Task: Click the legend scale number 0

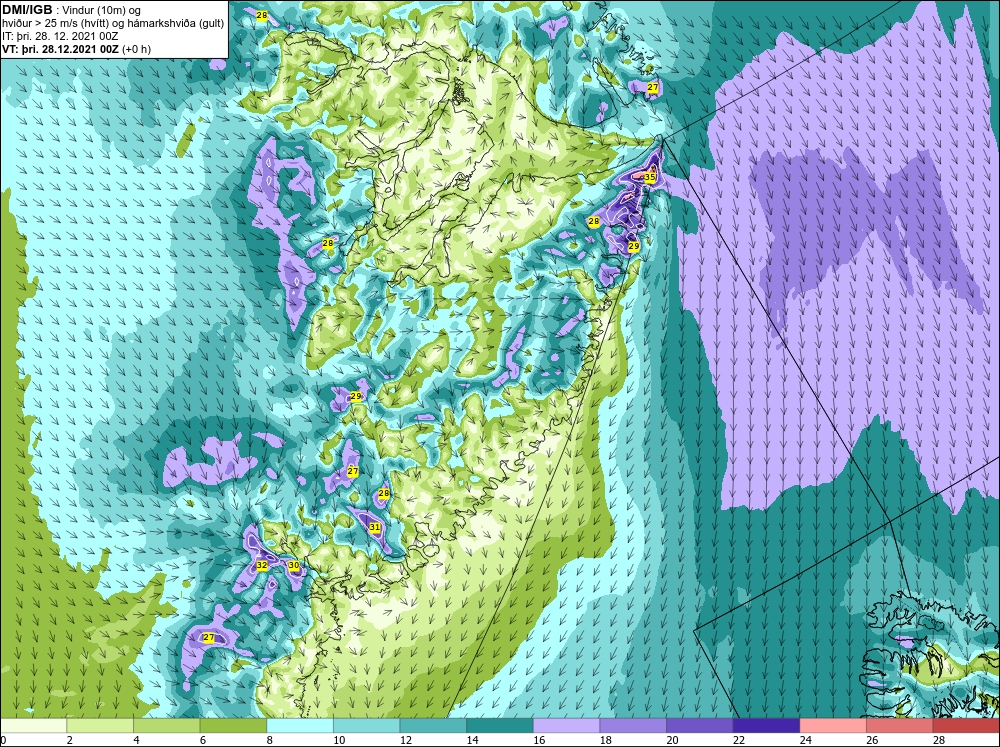Action: point(3,740)
